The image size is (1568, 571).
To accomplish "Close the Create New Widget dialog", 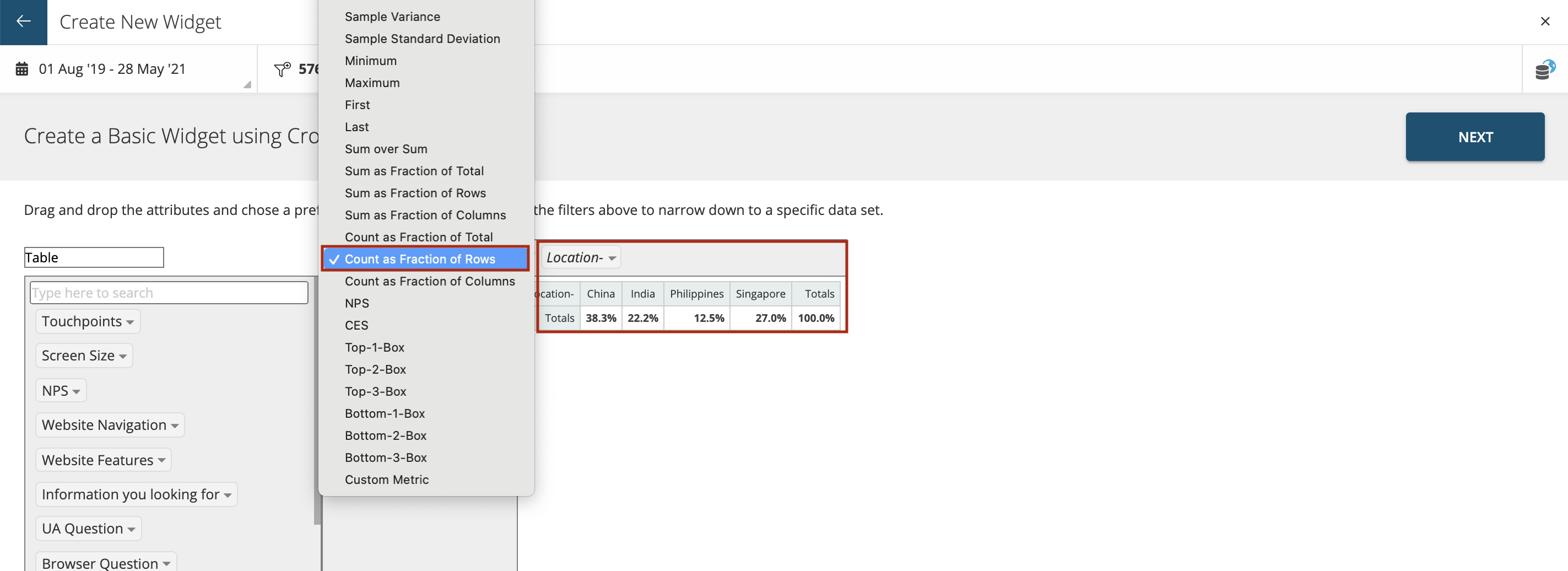I will click(x=1545, y=21).
